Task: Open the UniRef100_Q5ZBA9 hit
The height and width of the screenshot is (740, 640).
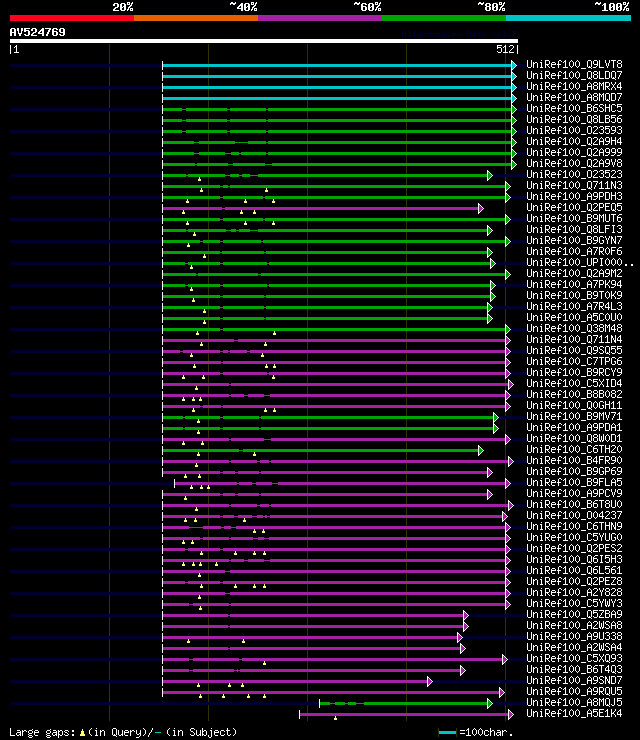Action: (574, 615)
